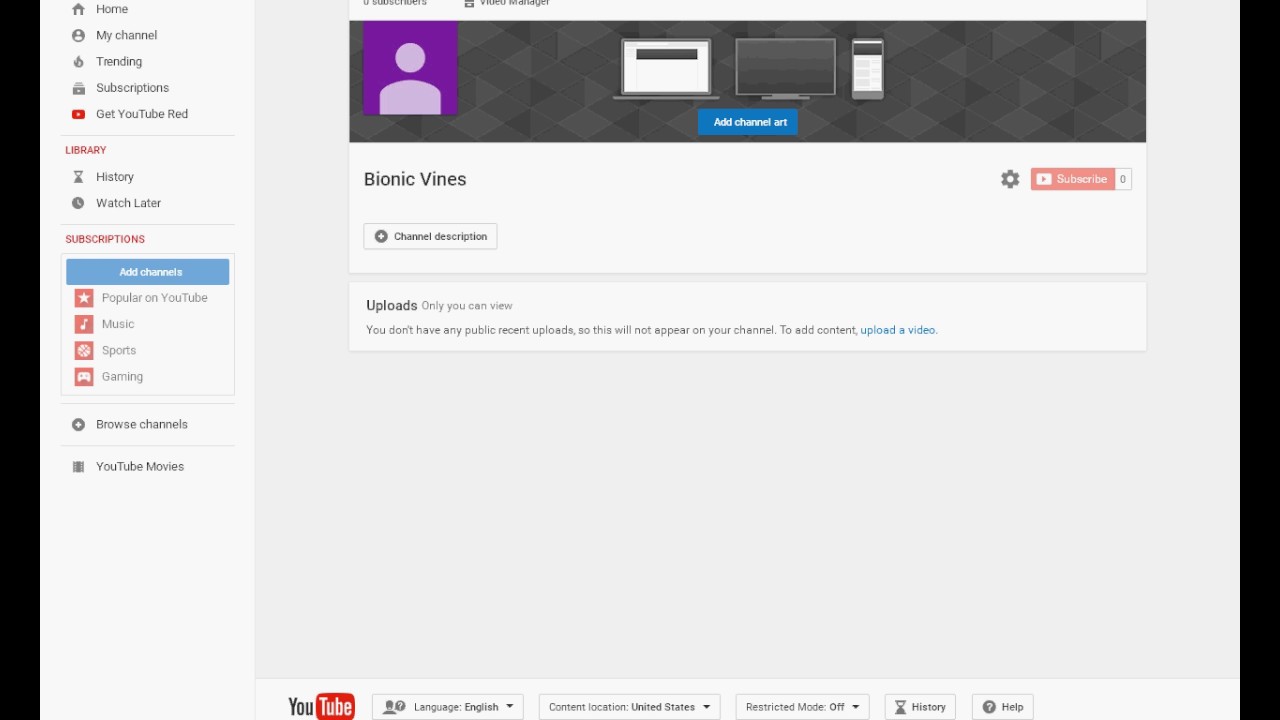Click the Add channel art button

(x=748, y=122)
